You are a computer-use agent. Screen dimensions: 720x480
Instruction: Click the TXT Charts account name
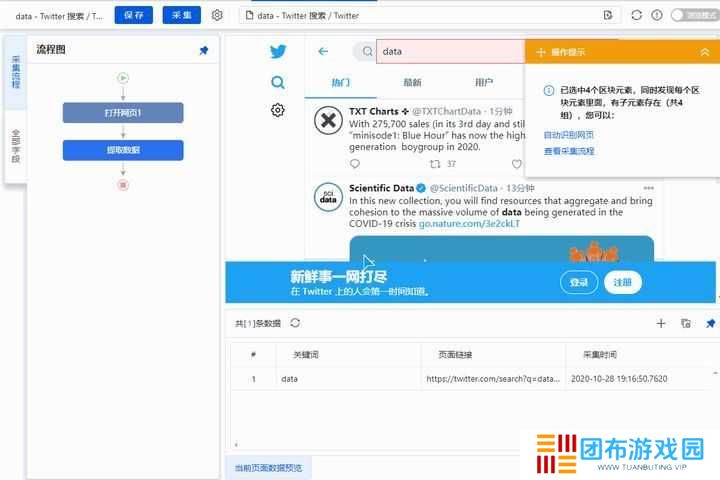pyautogui.click(x=374, y=112)
